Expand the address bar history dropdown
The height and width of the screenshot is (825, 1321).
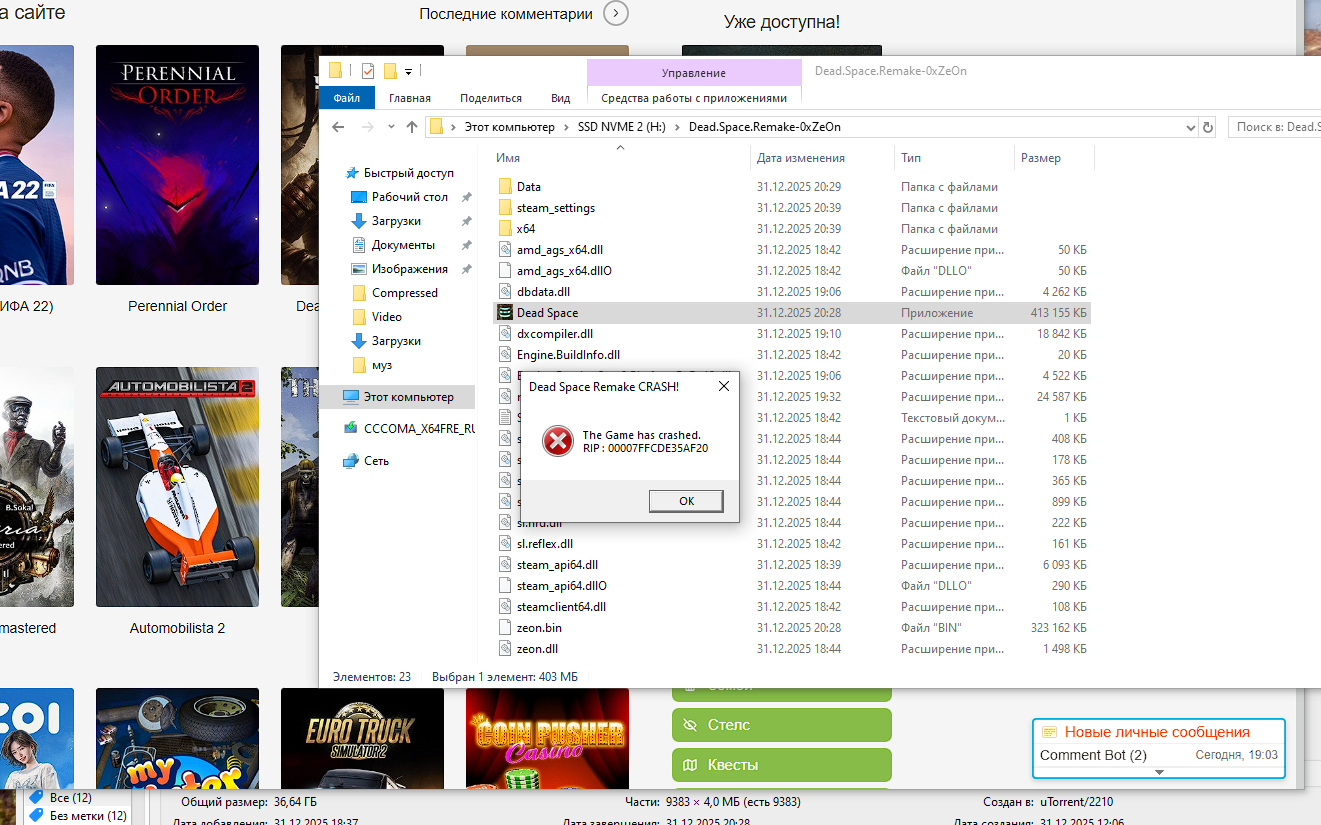coord(1189,127)
